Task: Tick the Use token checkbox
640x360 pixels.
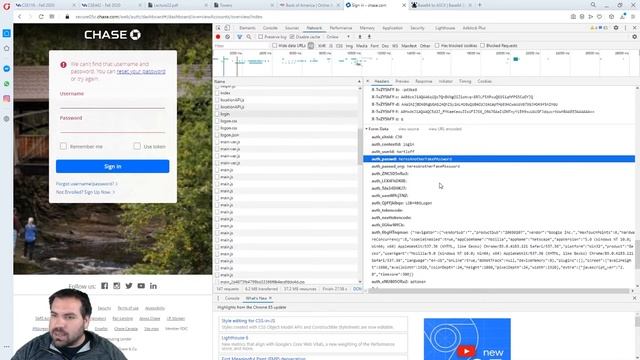Action: [137, 146]
